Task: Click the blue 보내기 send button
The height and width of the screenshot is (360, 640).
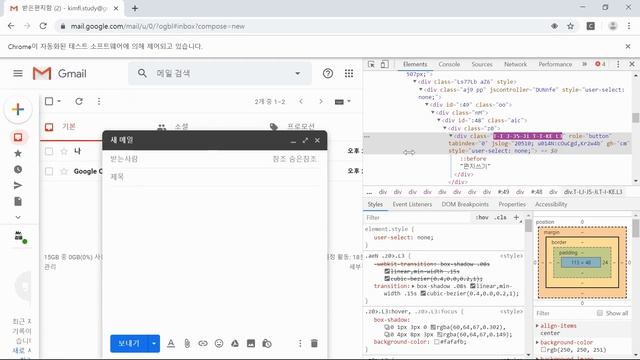Action: 129,344
